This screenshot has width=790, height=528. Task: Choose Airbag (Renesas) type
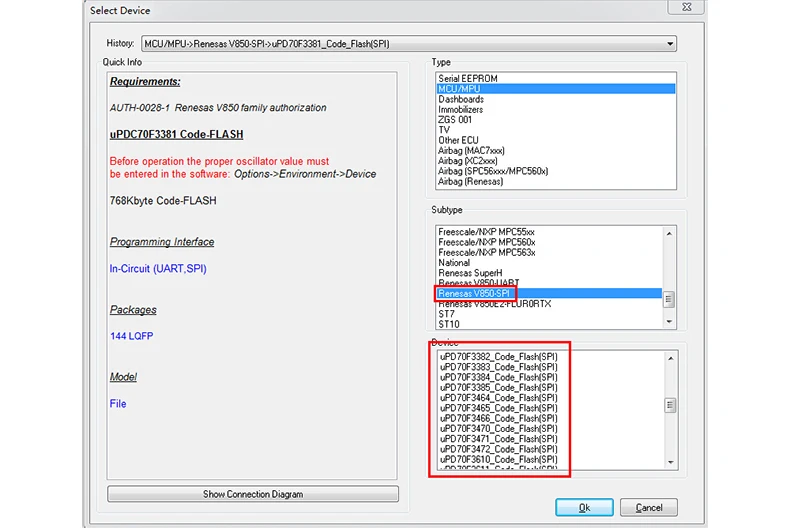[471, 181]
